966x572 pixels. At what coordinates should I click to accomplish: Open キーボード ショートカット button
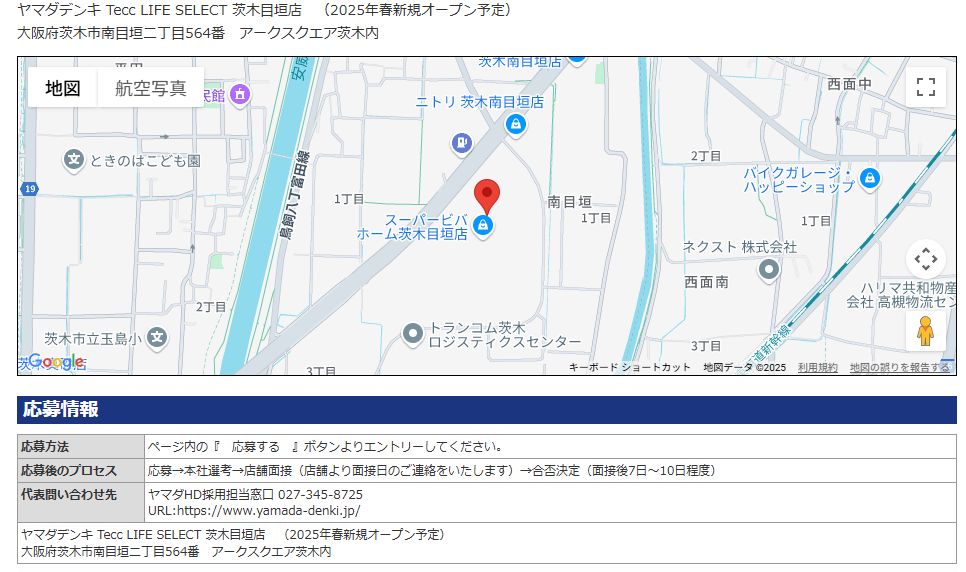coord(629,367)
